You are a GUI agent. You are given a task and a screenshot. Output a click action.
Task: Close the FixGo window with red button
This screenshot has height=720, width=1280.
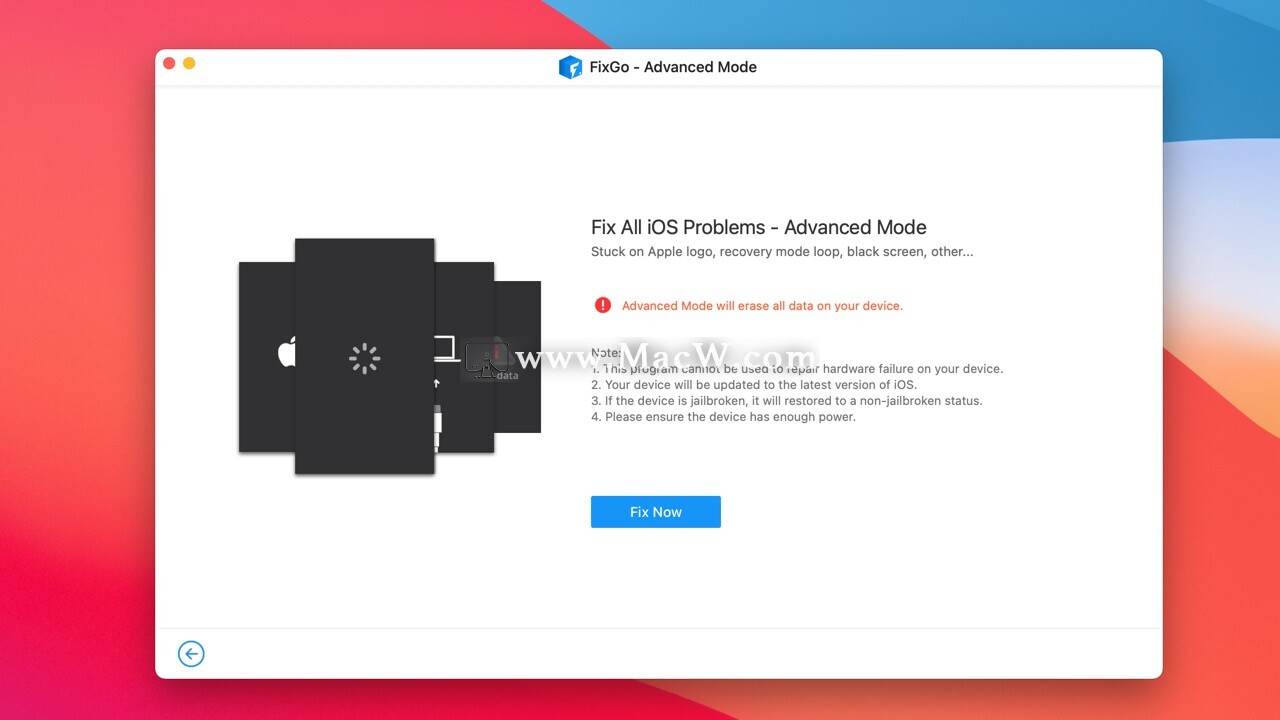(169, 63)
